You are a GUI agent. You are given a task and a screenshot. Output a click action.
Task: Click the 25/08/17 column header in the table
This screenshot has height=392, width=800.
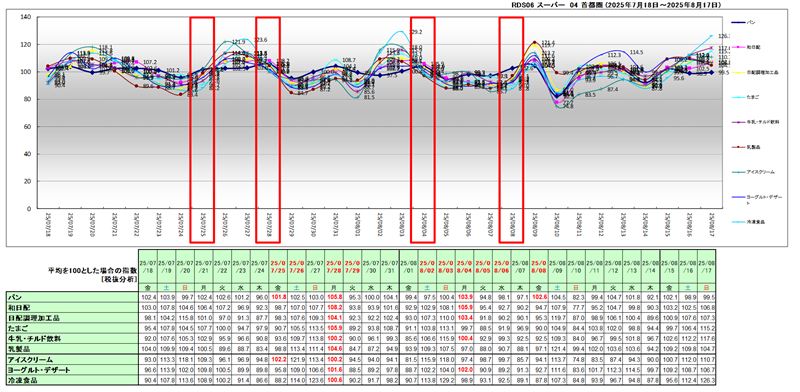click(x=707, y=265)
